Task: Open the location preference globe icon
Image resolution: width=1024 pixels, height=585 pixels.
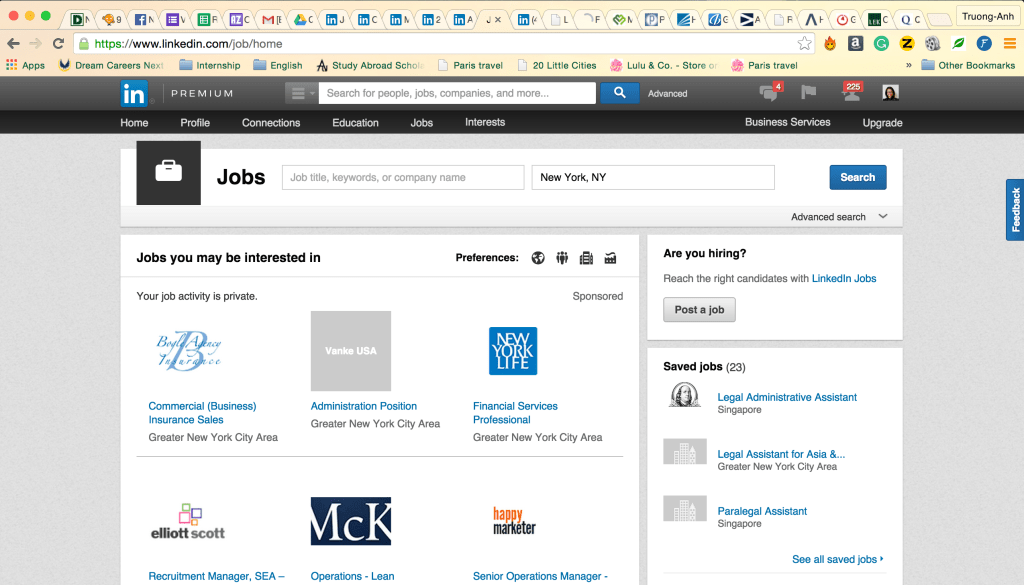Action: [x=538, y=258]
